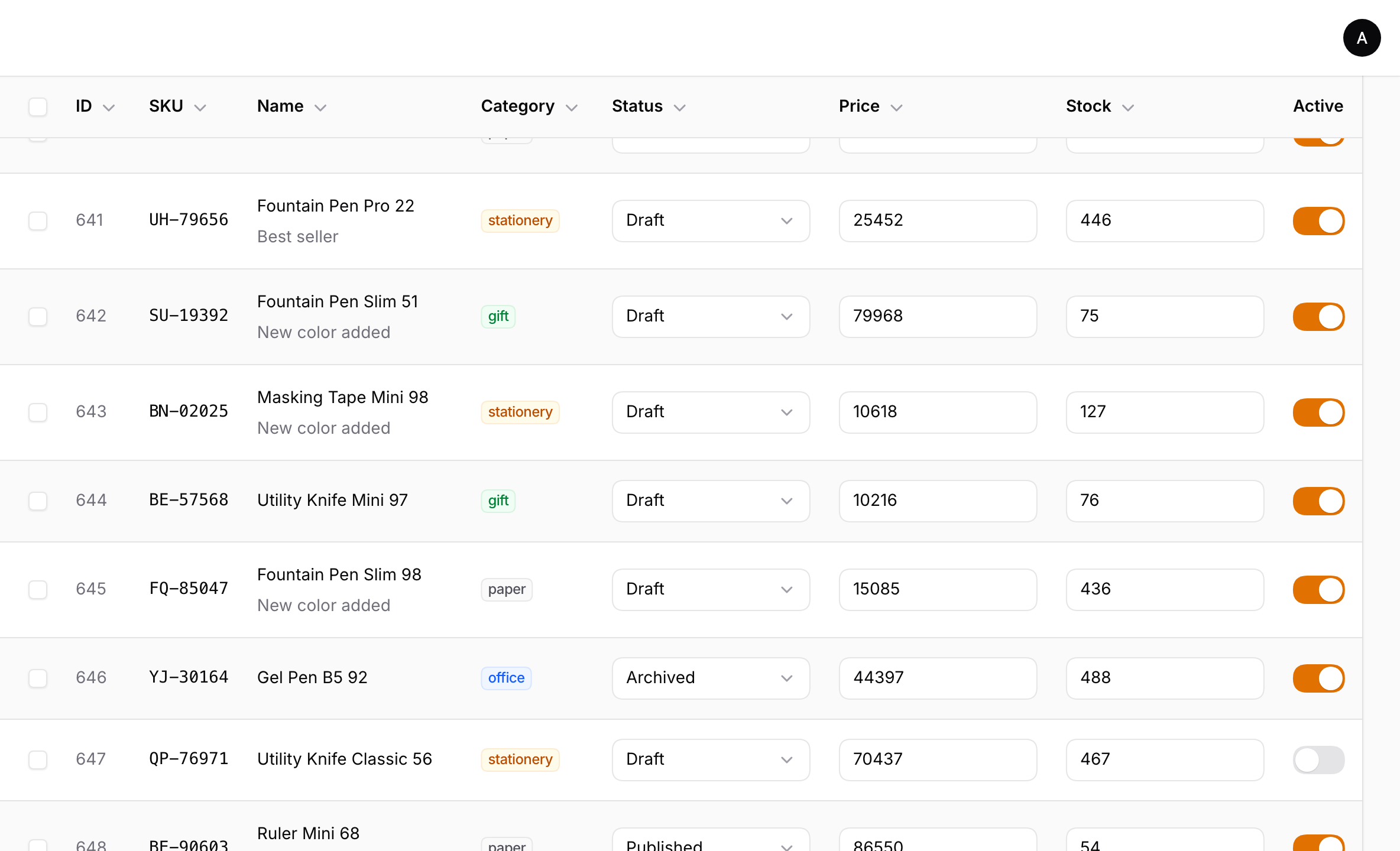
Task: Check the row 643 checkbox
Action: point(38,412)
